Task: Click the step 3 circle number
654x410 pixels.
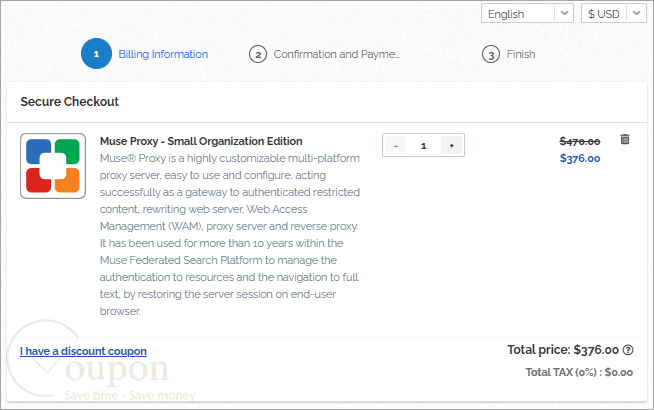Action: click(x=491, y=55)
